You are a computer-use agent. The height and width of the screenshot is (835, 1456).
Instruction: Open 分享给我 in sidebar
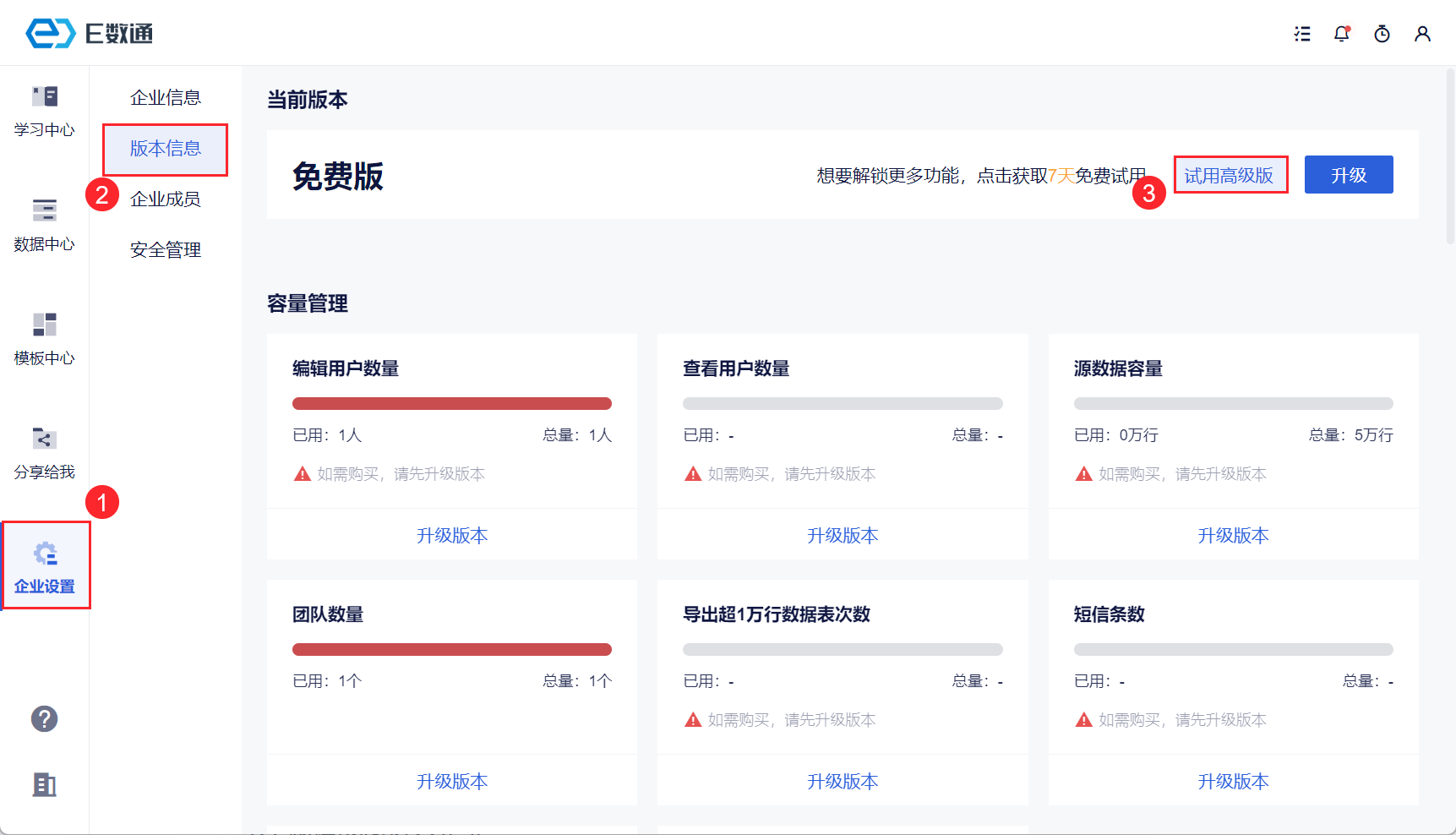click(44, 453)
